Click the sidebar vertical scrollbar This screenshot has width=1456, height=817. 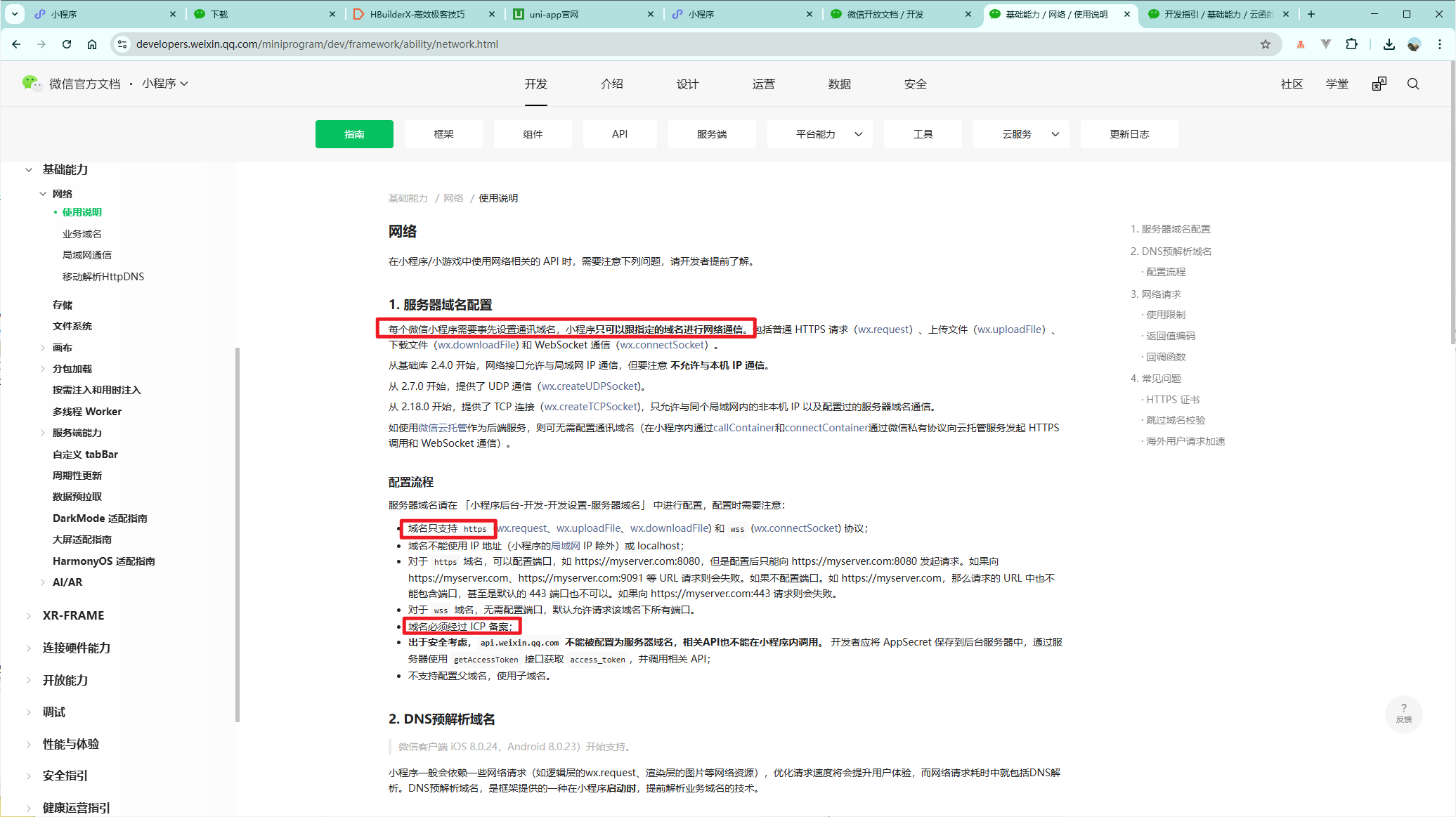tap(238, 534)
